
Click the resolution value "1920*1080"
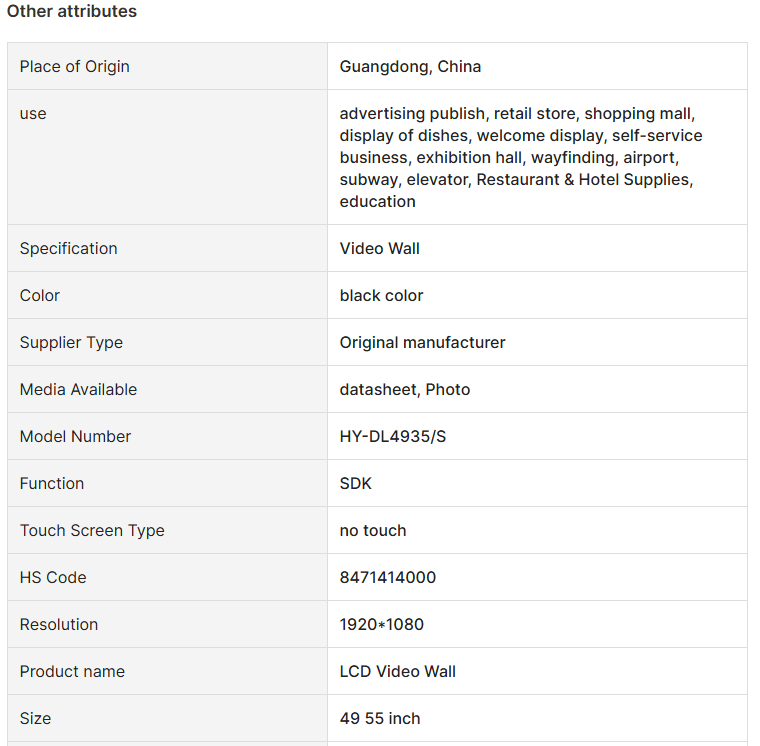(382, 625)
